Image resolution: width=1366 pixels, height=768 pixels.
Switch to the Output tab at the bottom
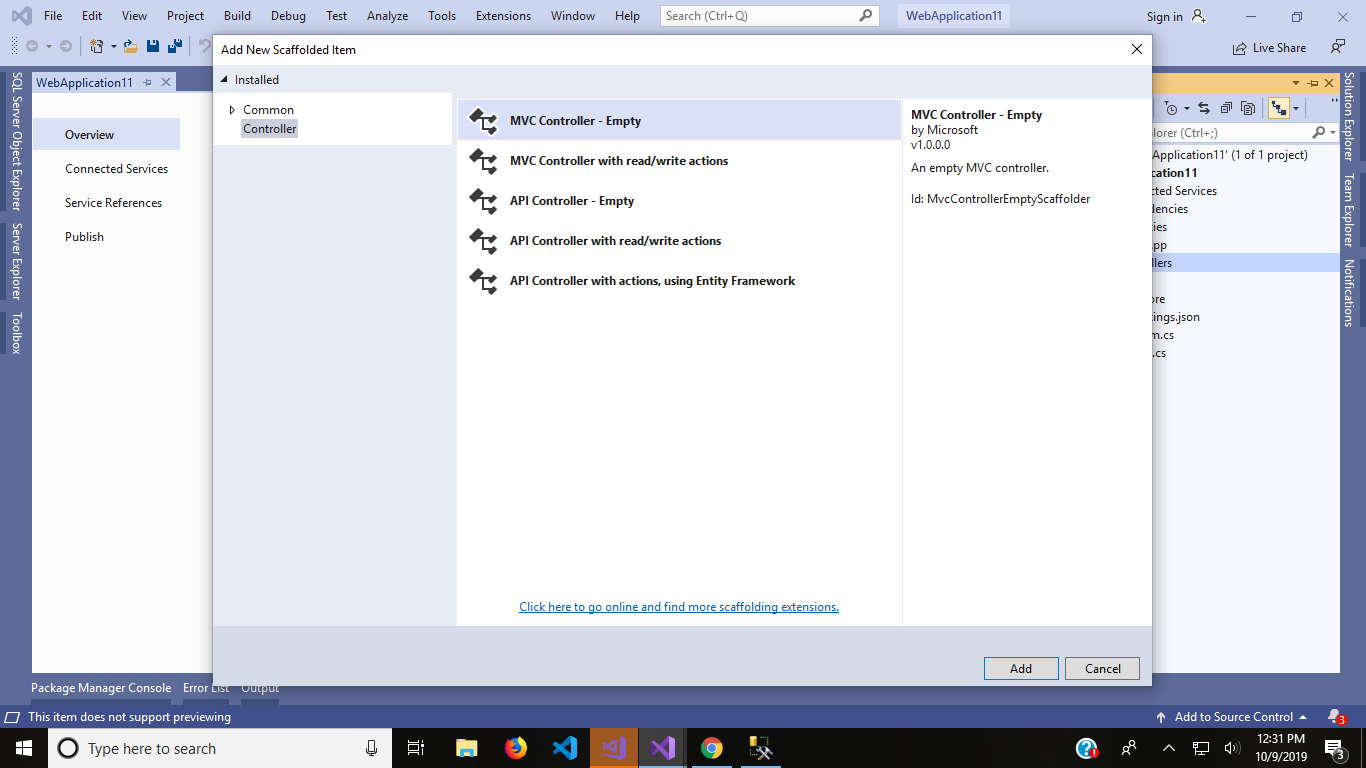click(x=259, y=688)
